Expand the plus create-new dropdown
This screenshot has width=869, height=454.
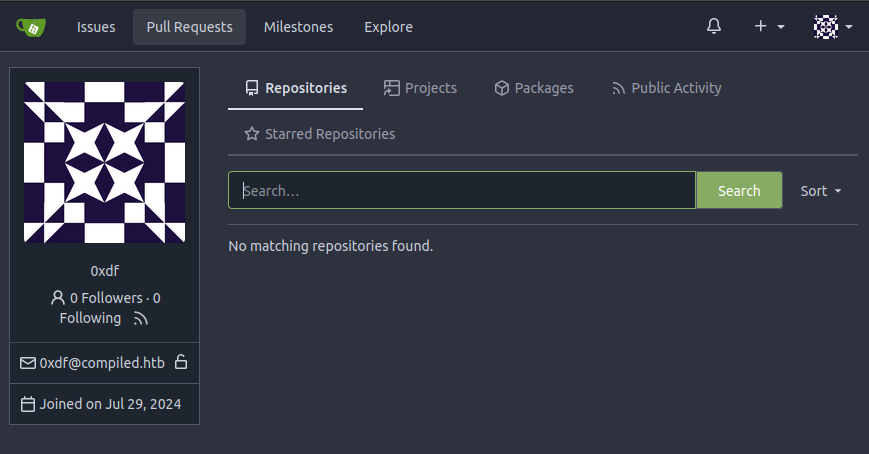pos(769,27)
